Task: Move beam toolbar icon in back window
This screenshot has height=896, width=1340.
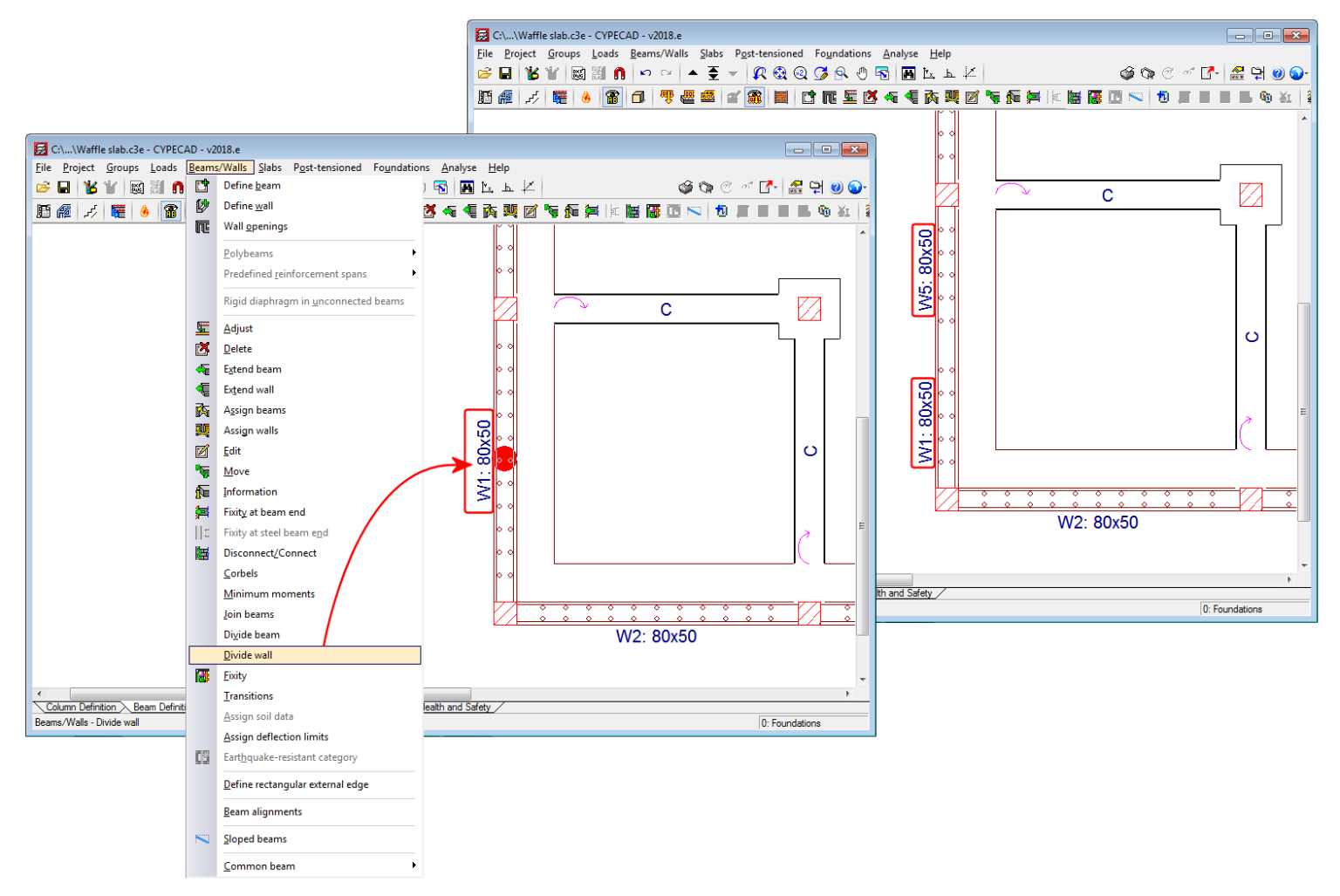Action: (x=992, y=97)
